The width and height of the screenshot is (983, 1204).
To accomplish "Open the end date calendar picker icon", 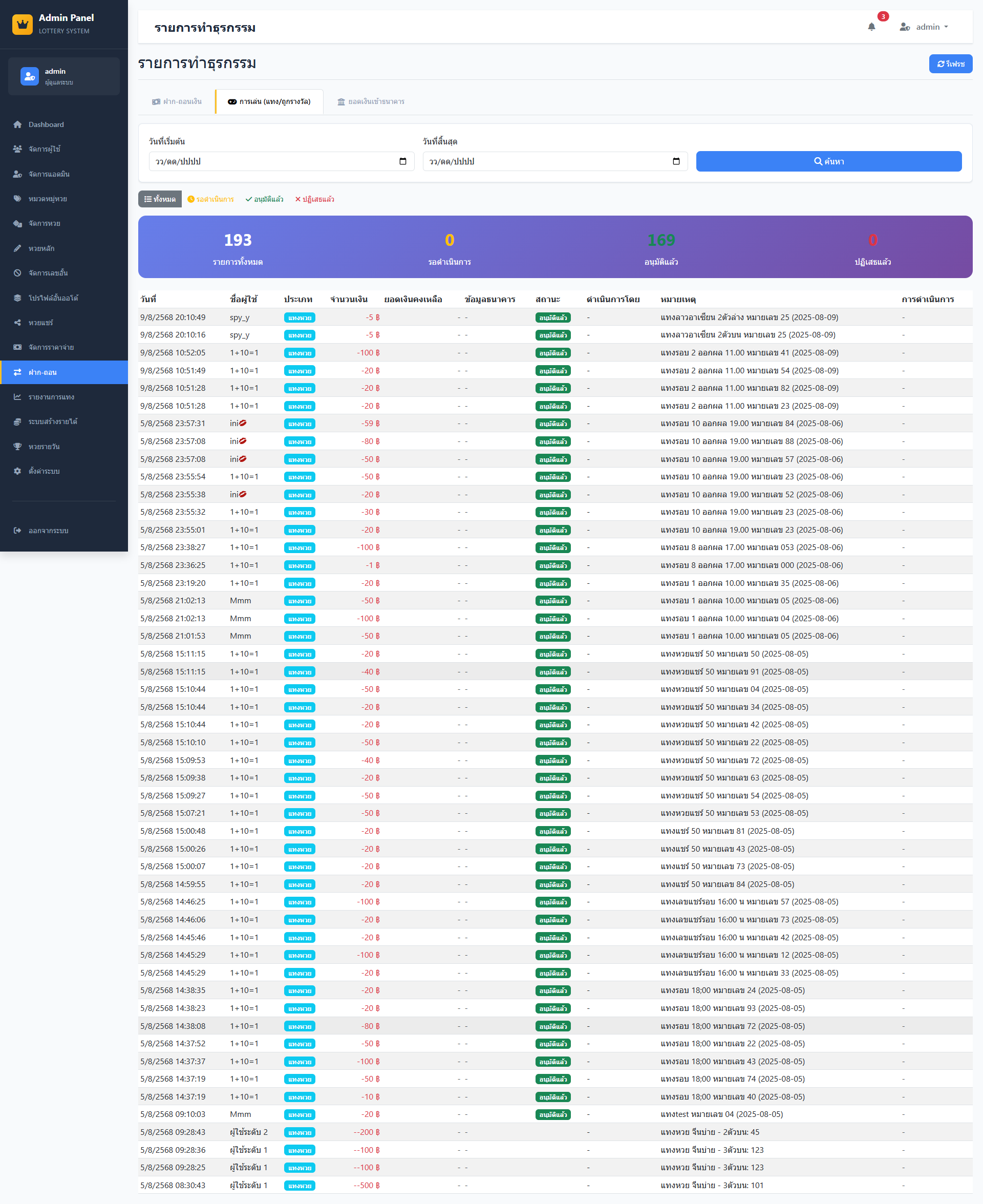I will [676, 161].
